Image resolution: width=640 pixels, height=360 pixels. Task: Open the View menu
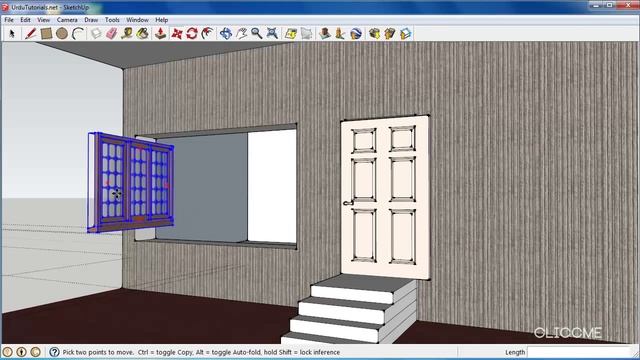pos(43,20)
